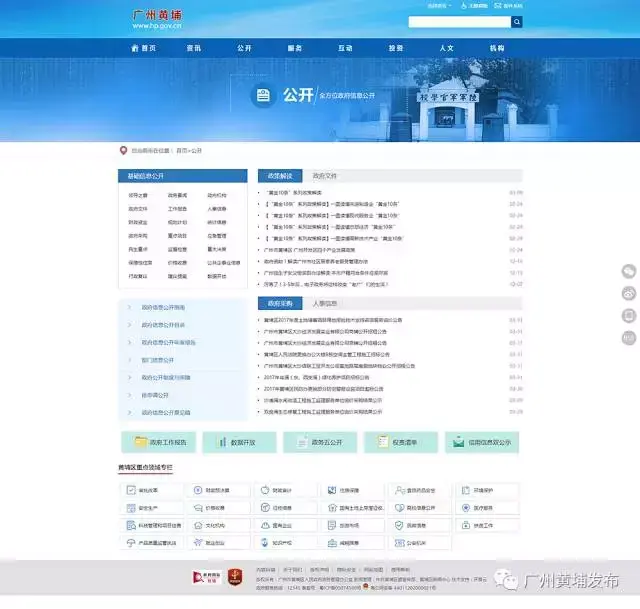The image size is (640, 609).
Task: Open the 服务 navigation menu item
Action: 295,48
